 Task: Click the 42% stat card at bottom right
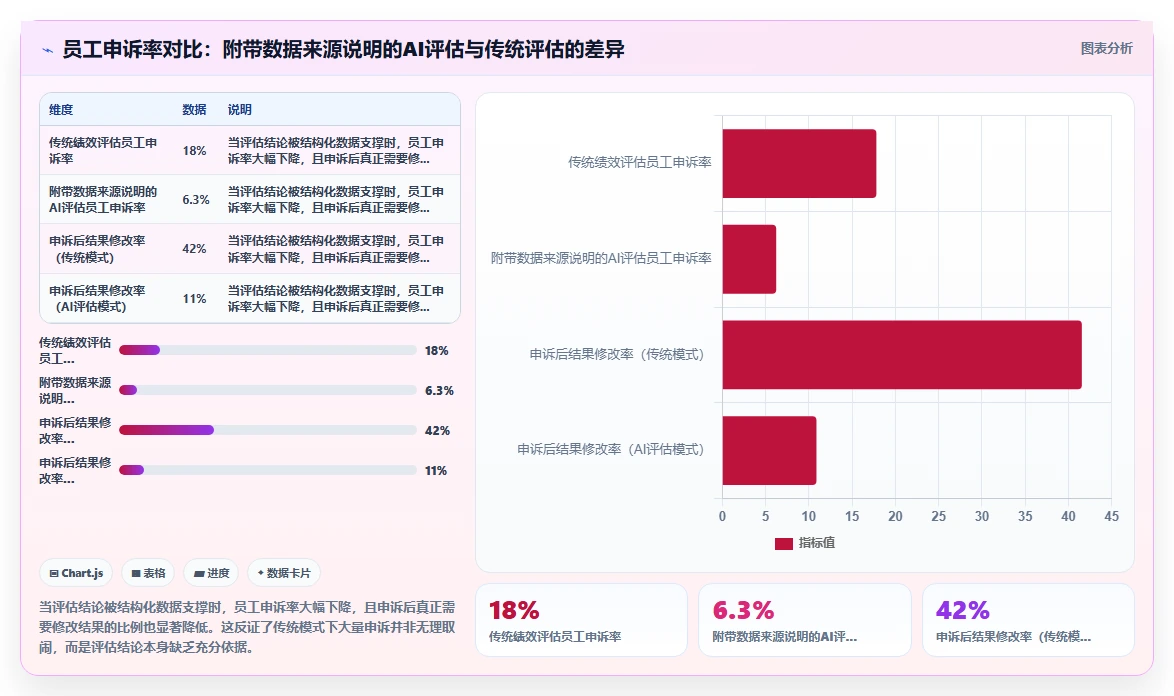(1028, 620)
